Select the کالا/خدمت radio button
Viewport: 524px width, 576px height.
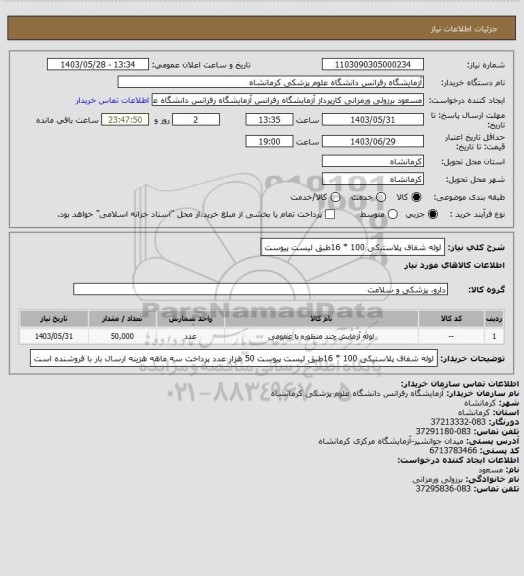pos(335,197)
